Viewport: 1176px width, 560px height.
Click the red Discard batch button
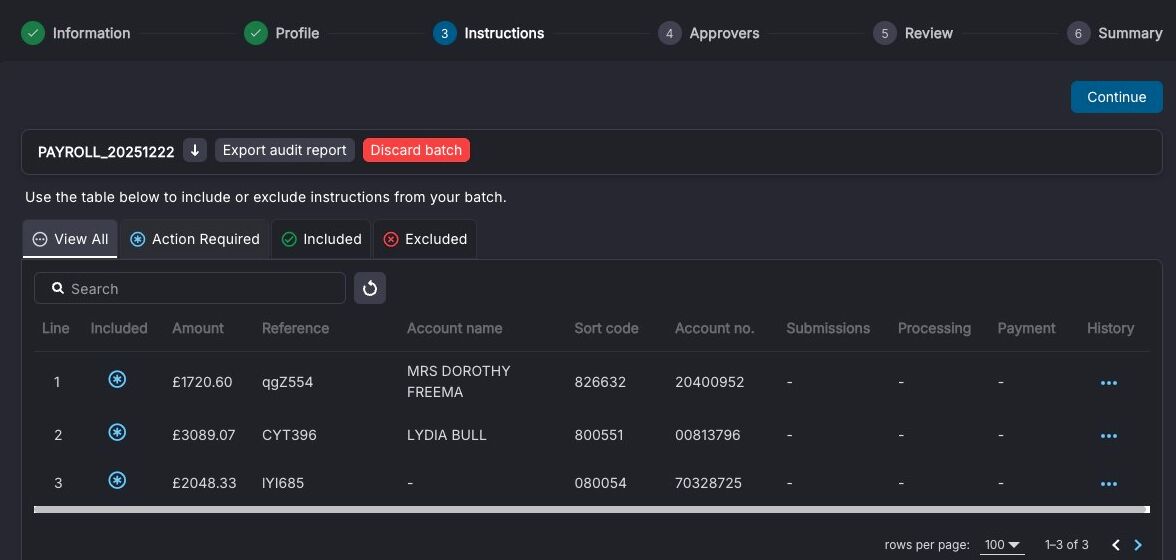click(416, 150)
